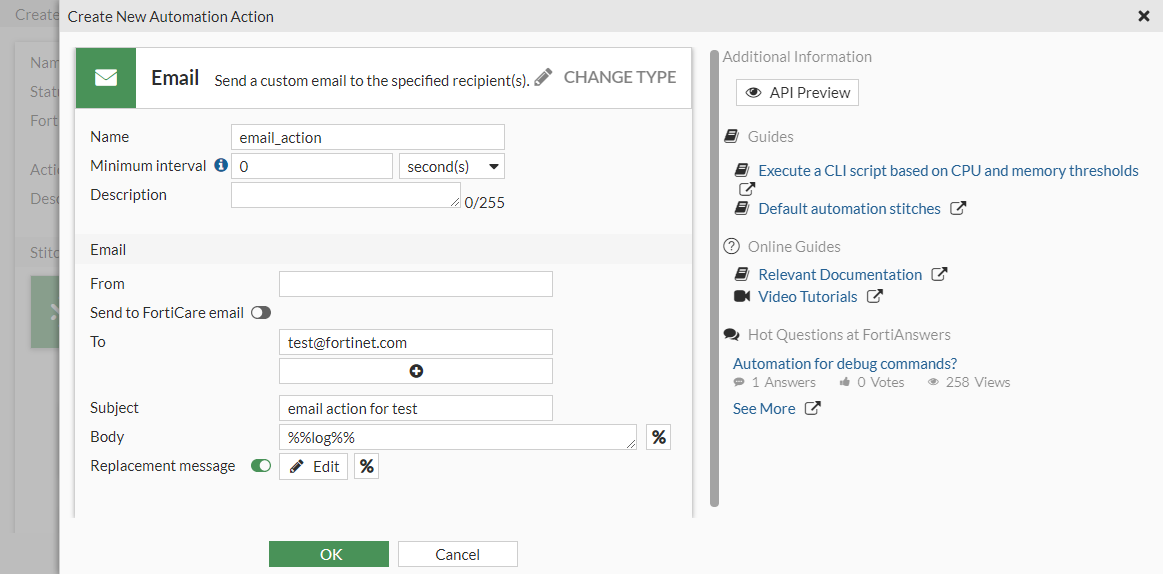Click external link icon beside Video Tutorials
Screen dimensions: 1163x574
(875, 296)
